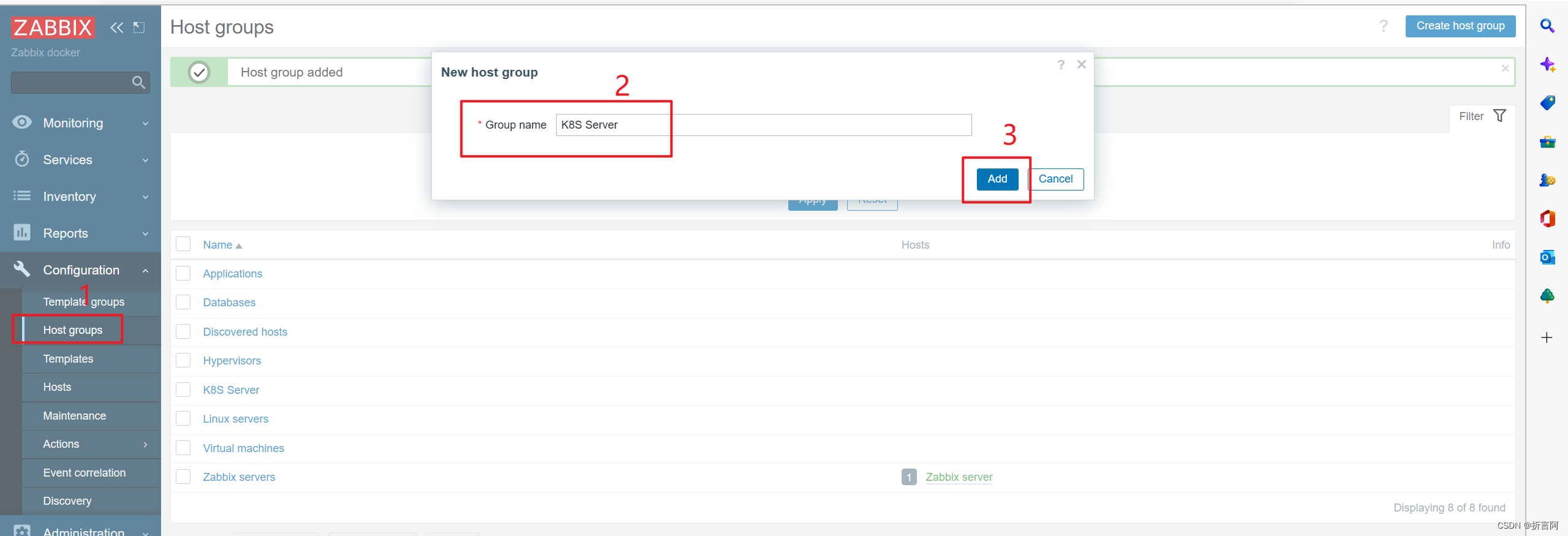Collapse the Configuration menu chevron
1568x536 pixels.
pos(146,270)
